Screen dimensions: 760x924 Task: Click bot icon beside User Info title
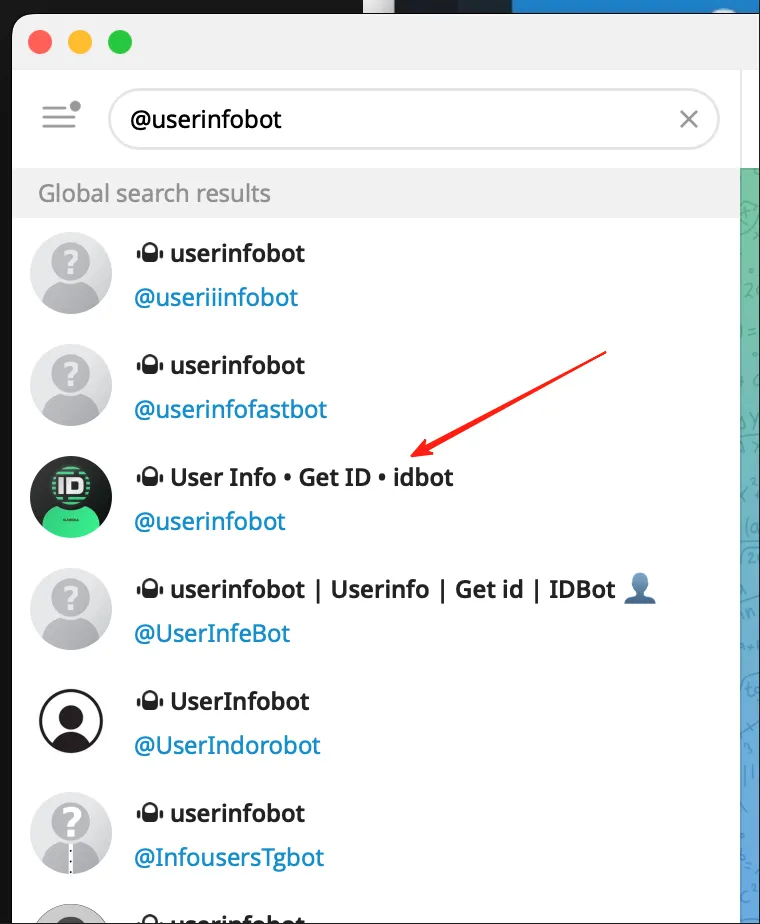click(150, 477)
